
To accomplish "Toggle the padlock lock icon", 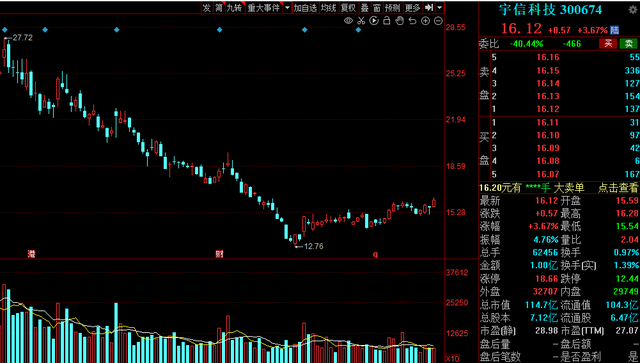I will pyautogui.click(x=387, y=20).
